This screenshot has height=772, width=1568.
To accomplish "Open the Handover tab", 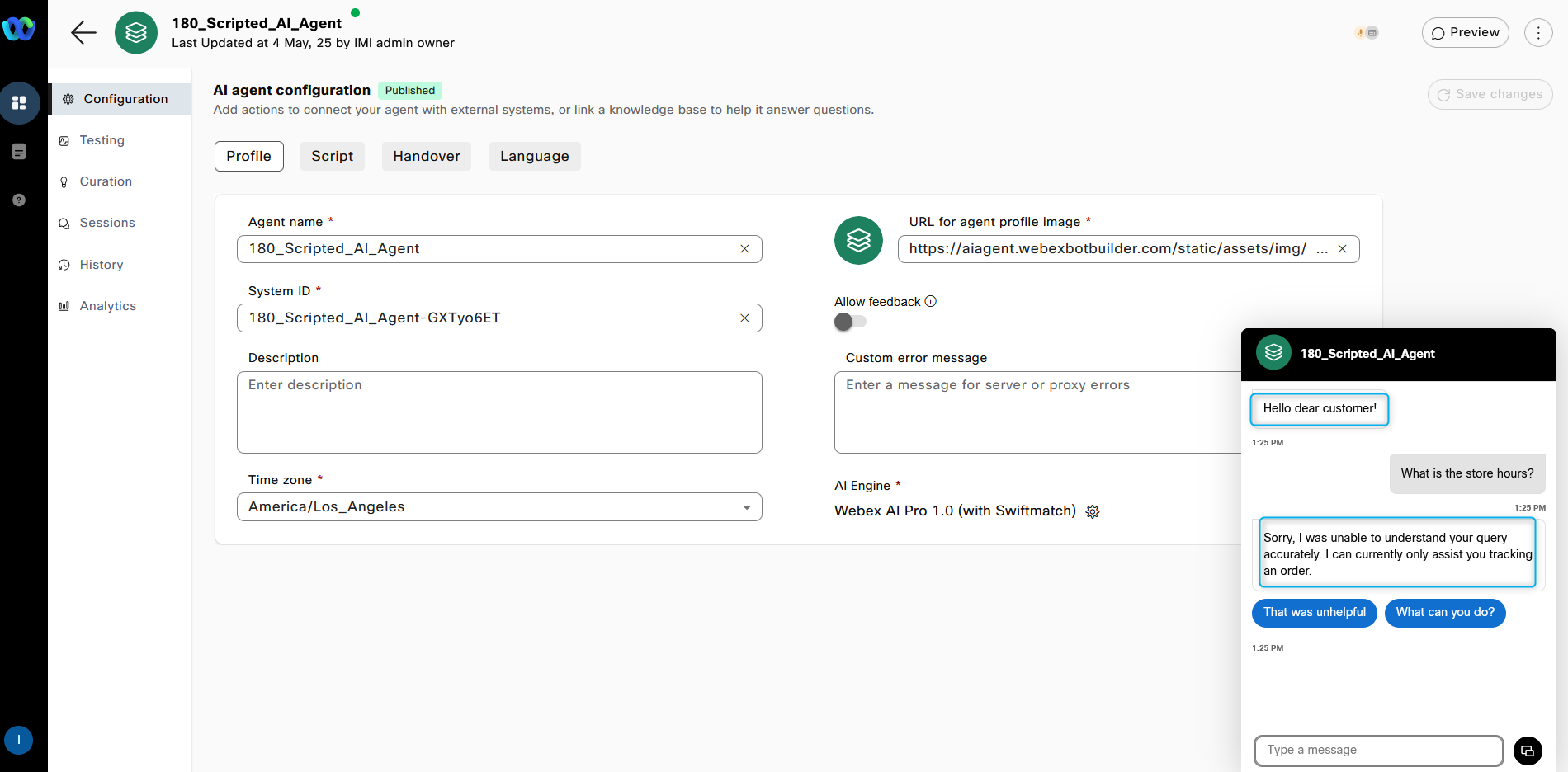I will point(426,156).
